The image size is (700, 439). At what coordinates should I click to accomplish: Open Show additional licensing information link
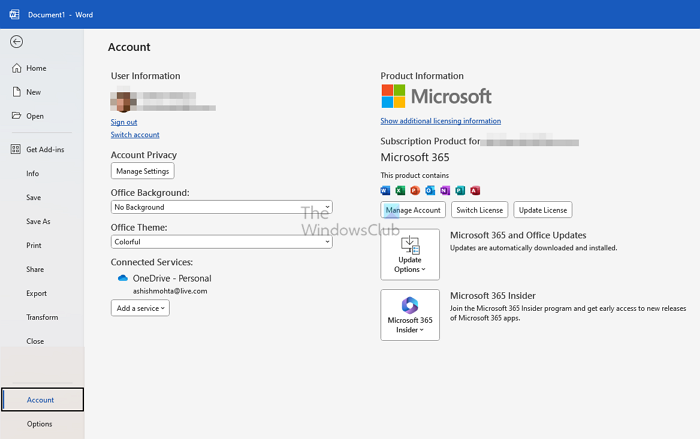coord(441,121)
